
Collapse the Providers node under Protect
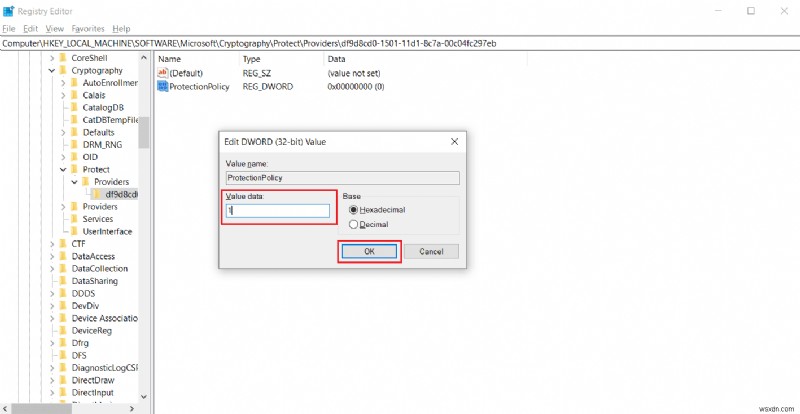pos(74,182)
